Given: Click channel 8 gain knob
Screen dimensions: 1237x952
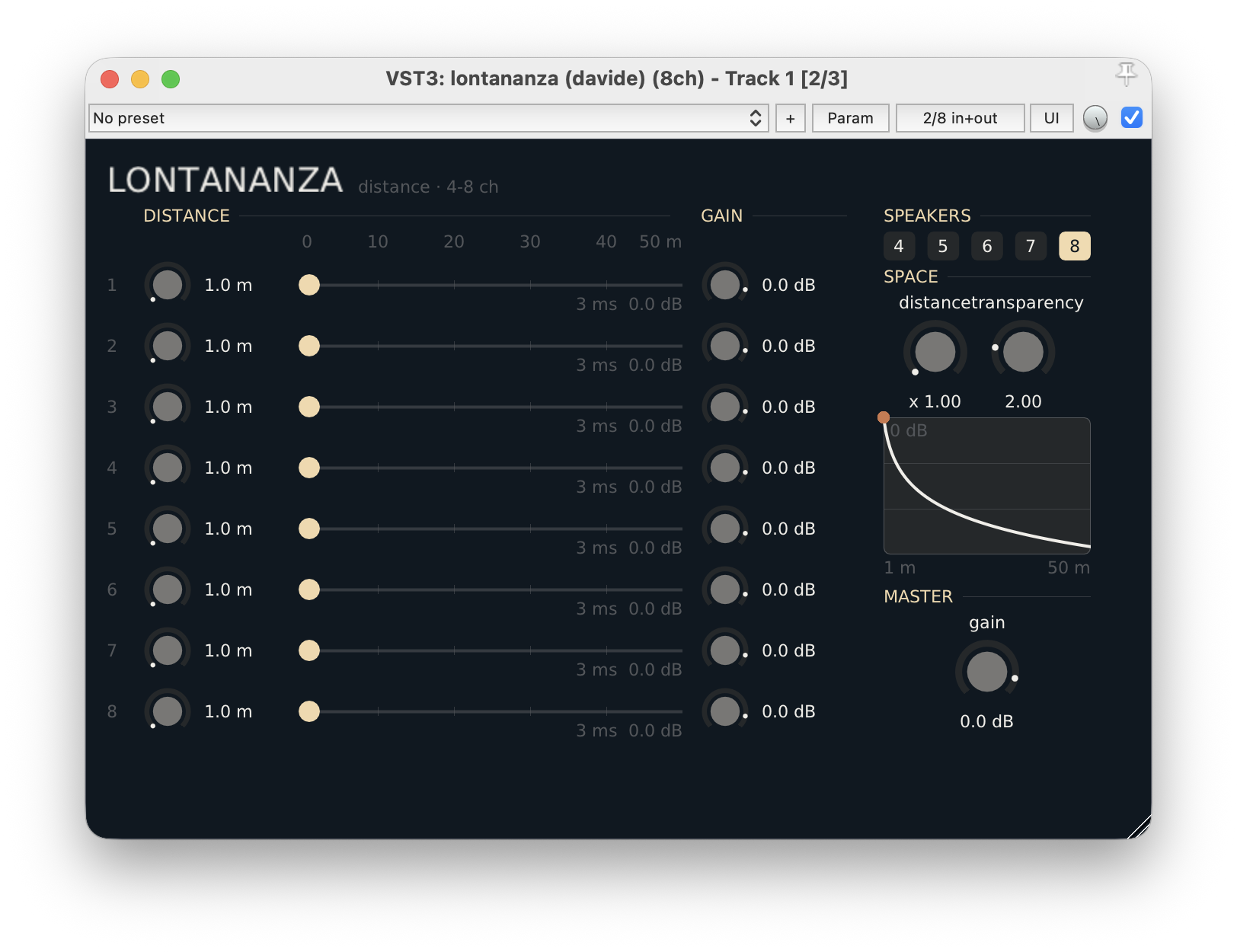Looking at the screenshot, I should pyautogui.click(x=725, y=711).
